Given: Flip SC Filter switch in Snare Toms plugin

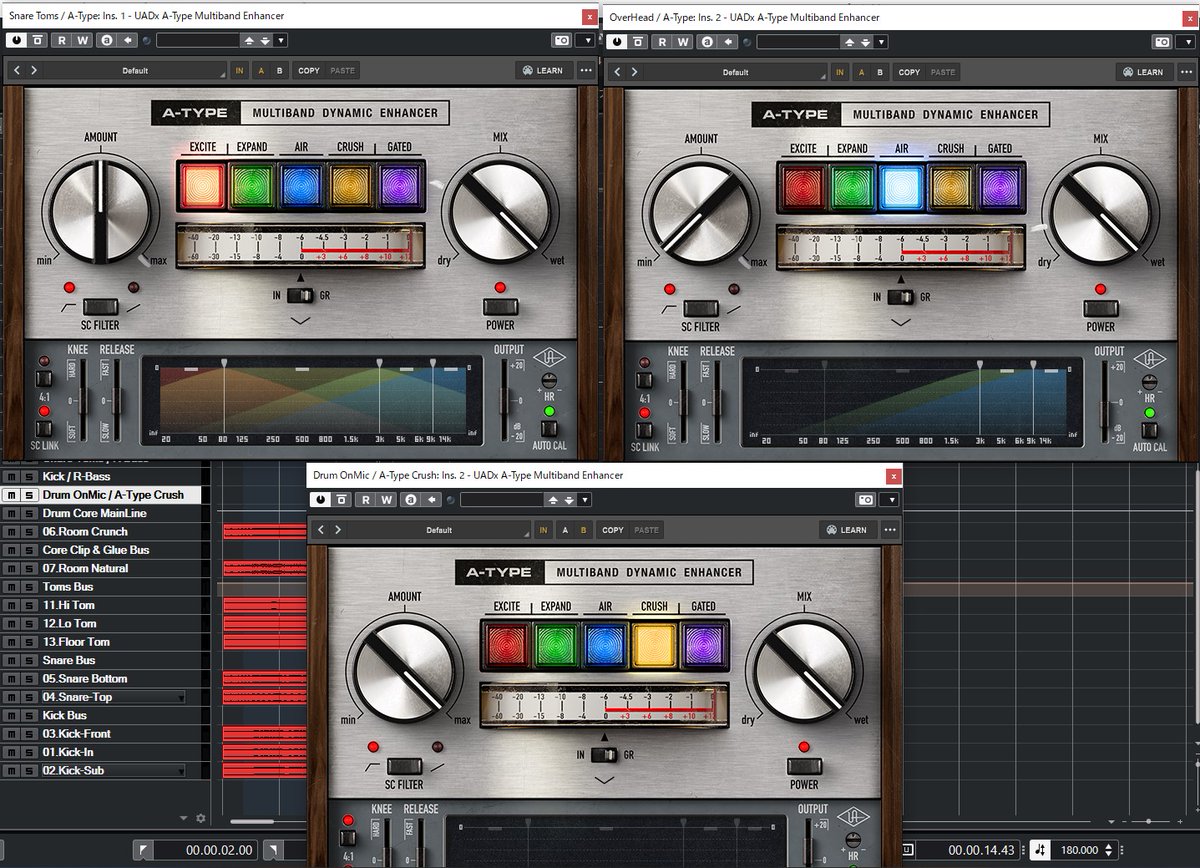Looking at the screenshot, I should pyautogui.click(x=99, y=307).
